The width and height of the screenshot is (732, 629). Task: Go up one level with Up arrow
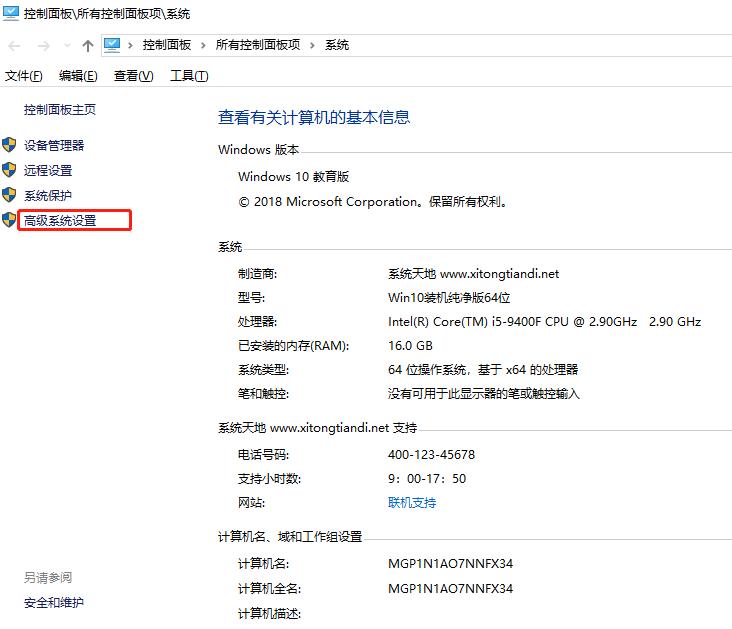tap(88, 46)
